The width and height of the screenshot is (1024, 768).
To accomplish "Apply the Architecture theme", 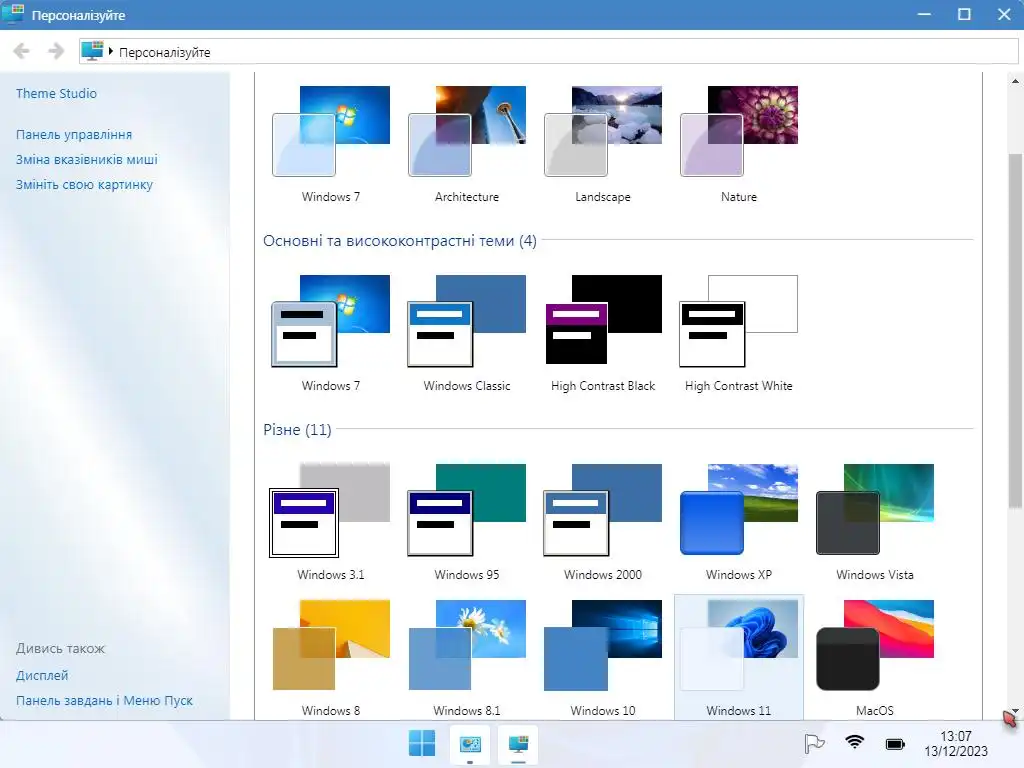I will click(x=467, y=131).
